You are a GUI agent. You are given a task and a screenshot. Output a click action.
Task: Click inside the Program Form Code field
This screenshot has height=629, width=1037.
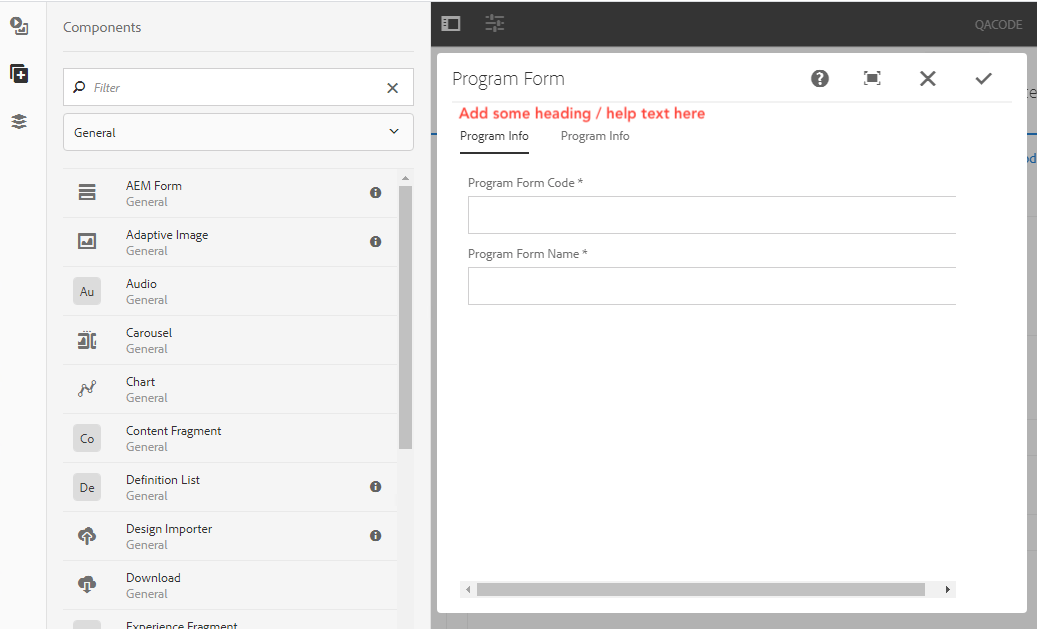[x=710, y=213]
